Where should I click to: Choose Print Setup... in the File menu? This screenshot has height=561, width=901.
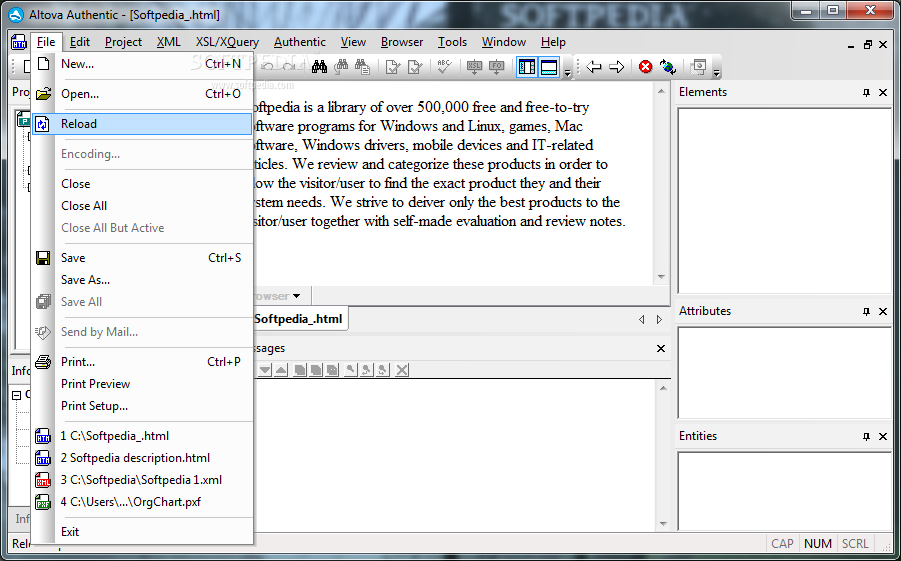[142, 406]
